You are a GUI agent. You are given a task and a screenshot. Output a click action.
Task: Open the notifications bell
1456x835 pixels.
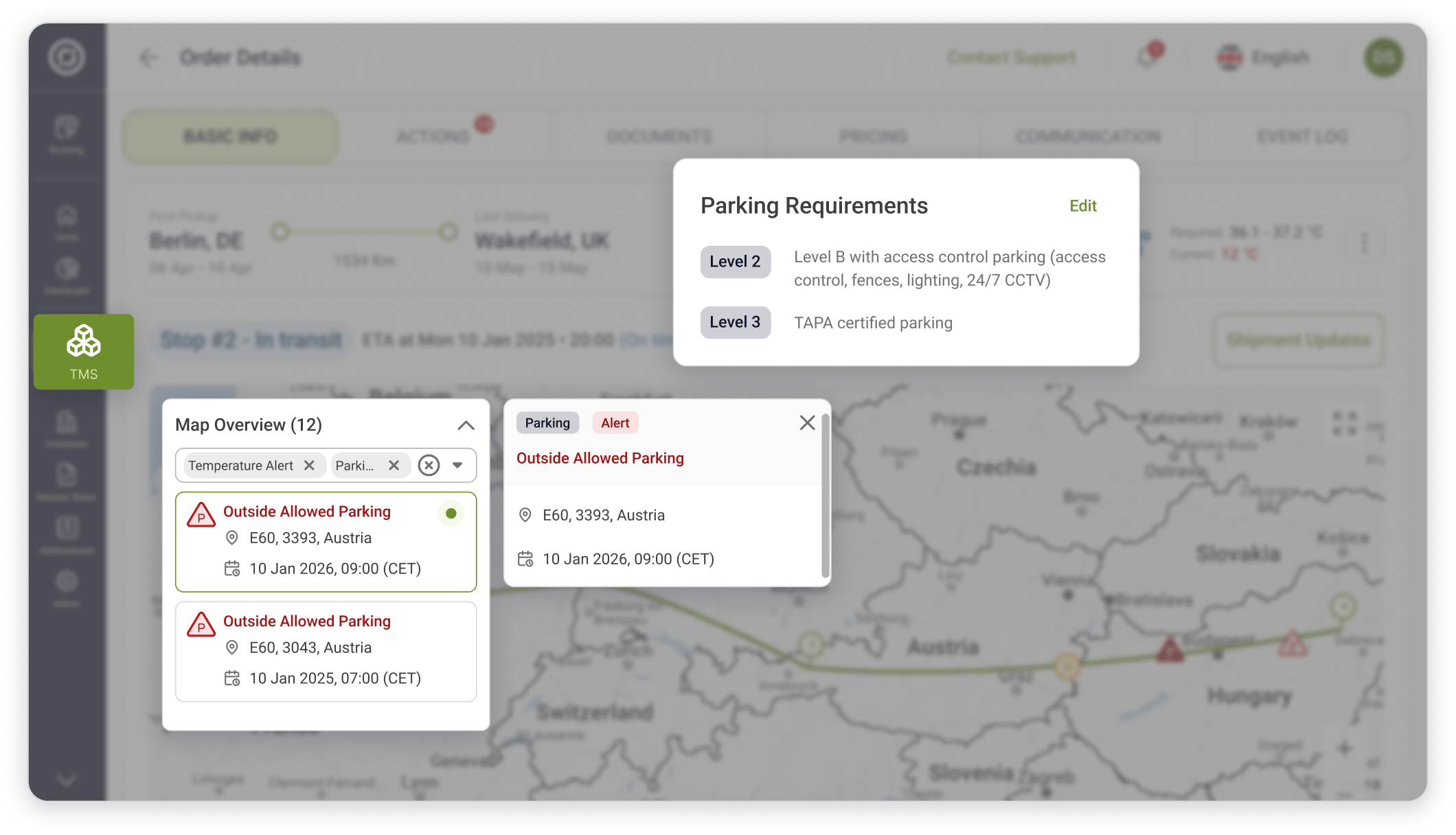pos(1147,58)
